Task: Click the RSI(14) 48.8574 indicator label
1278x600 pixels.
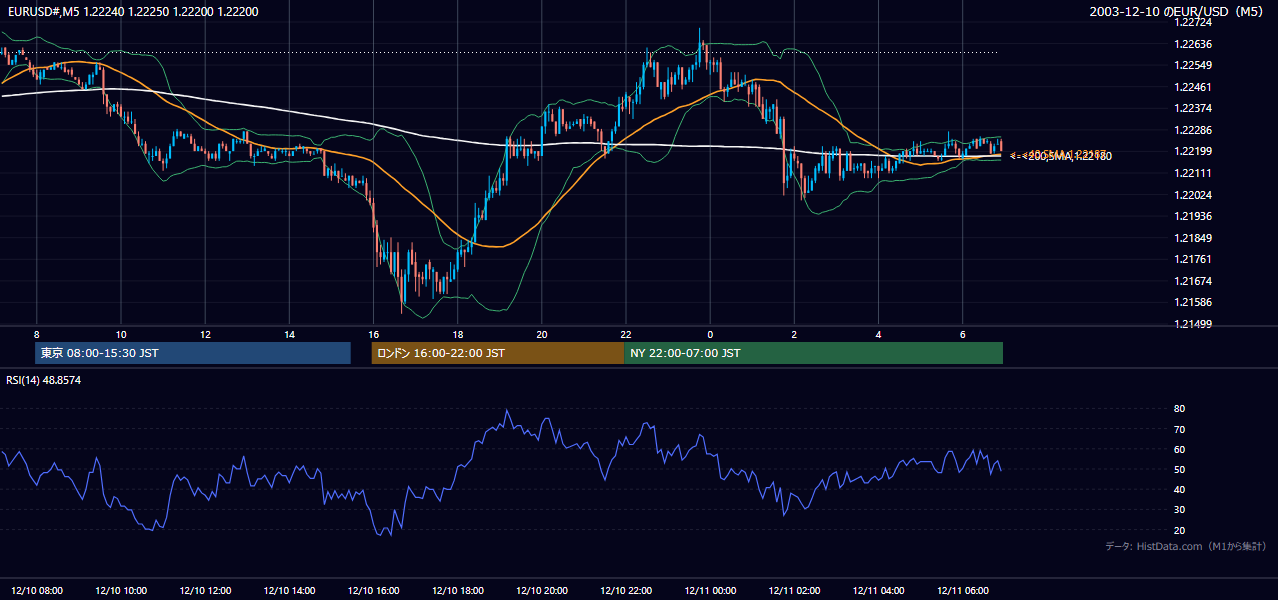Action: (43, 381)
